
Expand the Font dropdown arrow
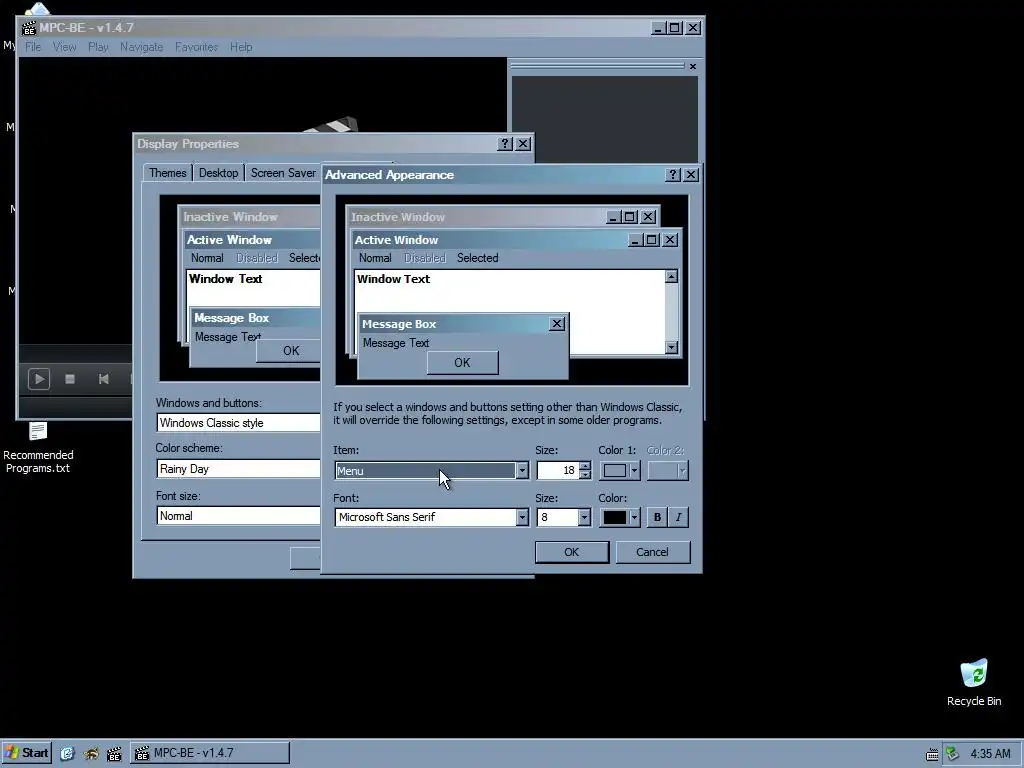(x=522, y=517)
